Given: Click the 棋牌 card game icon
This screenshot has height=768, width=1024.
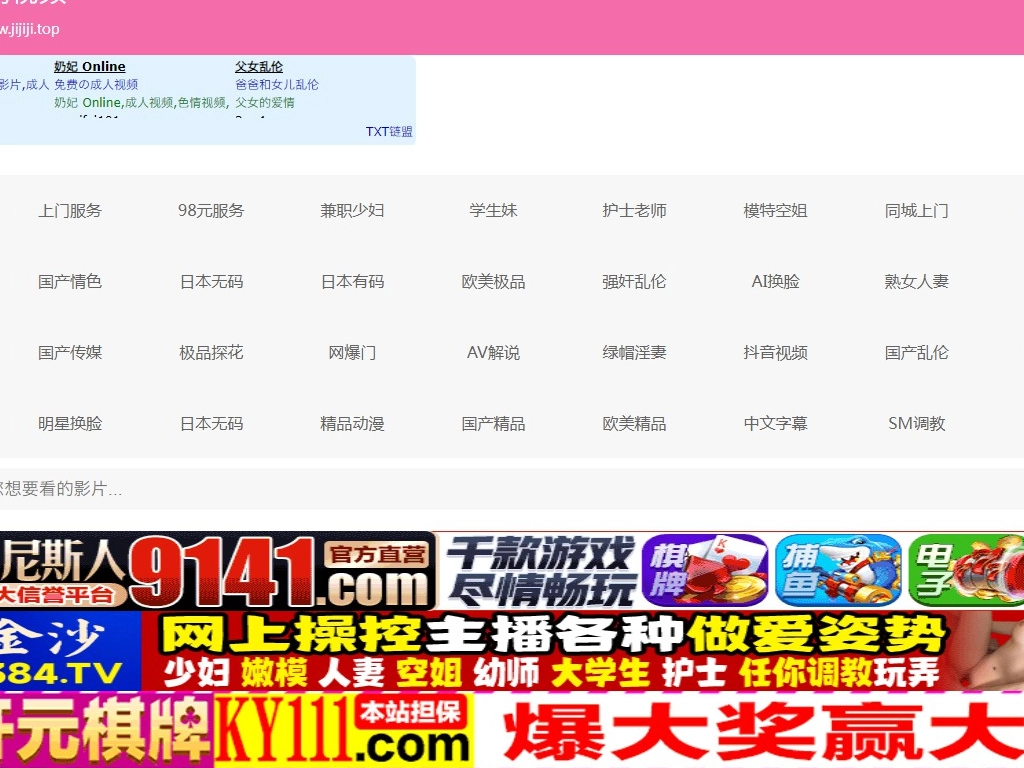Looking at the screenshot, I should coord(704,570).
